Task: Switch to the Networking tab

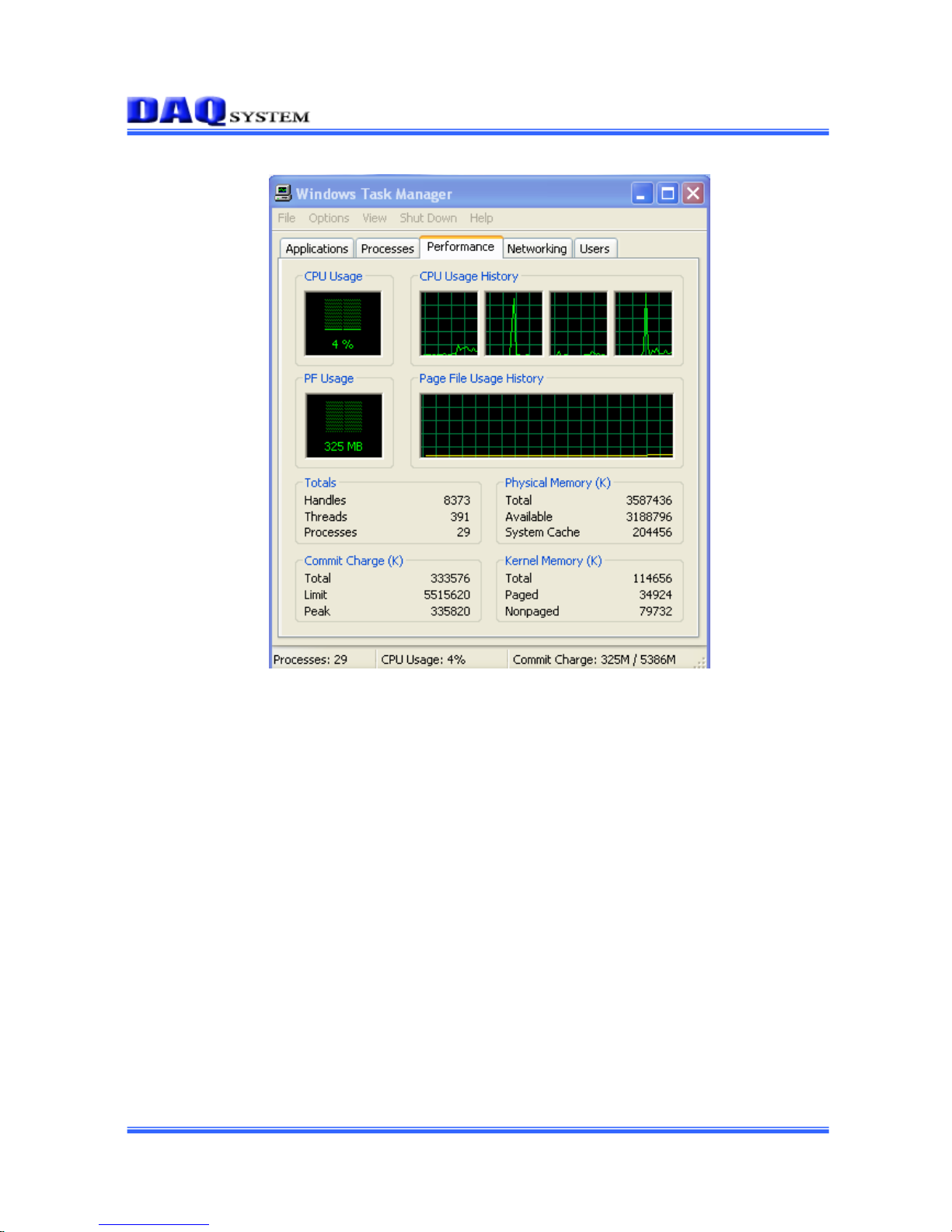Action: (x=537, y=249)
